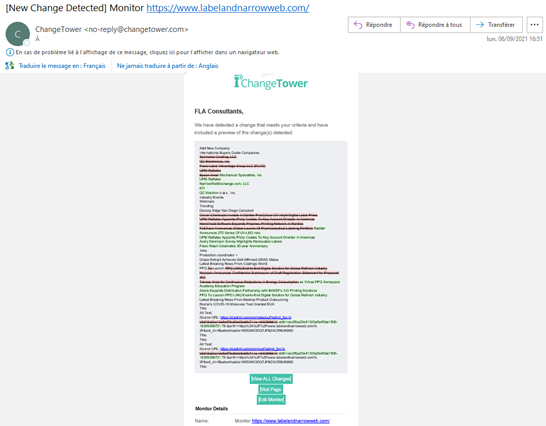Screen dimensions: 546x426
Task: Select Ne jamais traduire à partir de Anglais
Action: point(167,66)
